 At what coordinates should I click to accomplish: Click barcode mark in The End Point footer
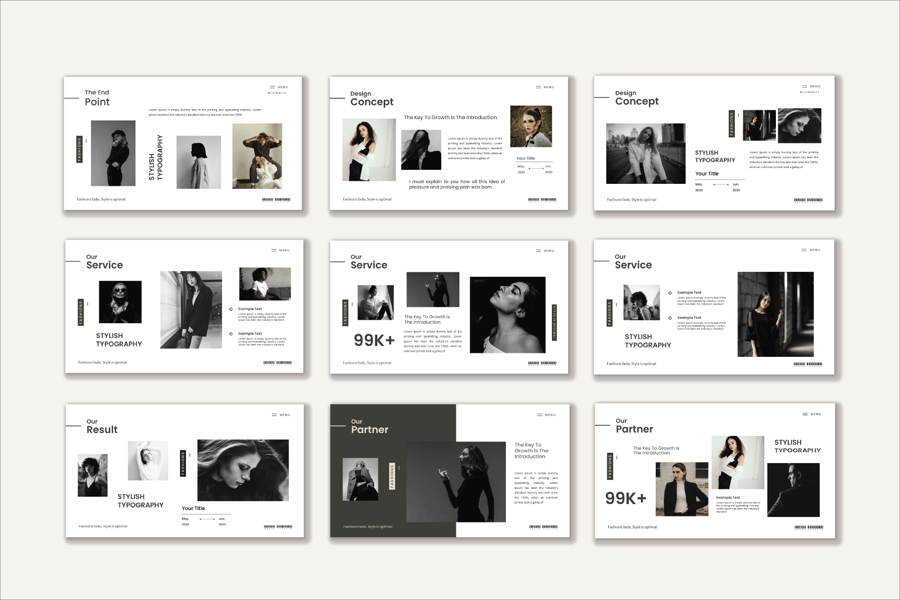tap(276, 199)
